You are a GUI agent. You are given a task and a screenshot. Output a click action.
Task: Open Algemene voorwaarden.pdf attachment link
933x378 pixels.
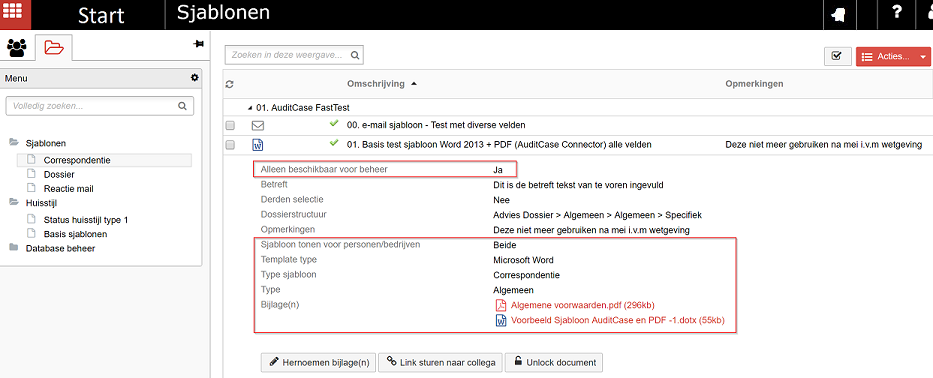pos(583,305)
